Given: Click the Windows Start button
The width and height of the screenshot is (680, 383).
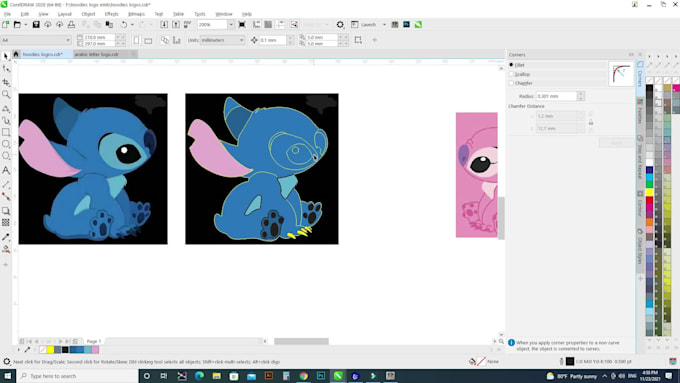Looking at the screenshot, I should [8, 376].
